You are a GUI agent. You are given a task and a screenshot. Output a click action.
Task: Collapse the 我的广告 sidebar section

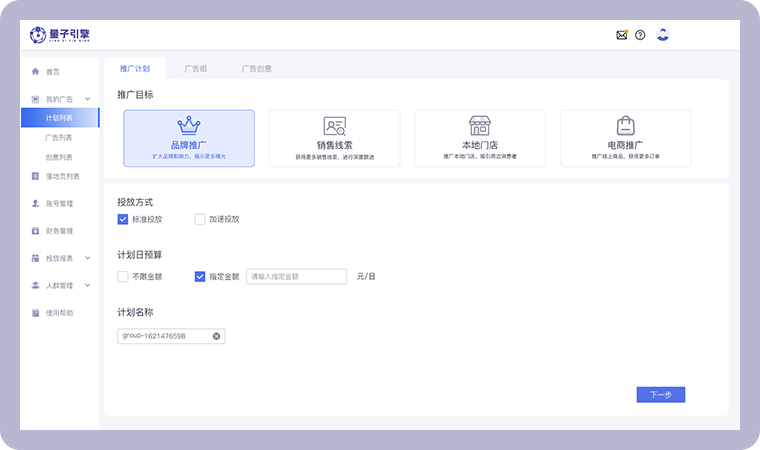pyautogui.click(x=88, y=99)
